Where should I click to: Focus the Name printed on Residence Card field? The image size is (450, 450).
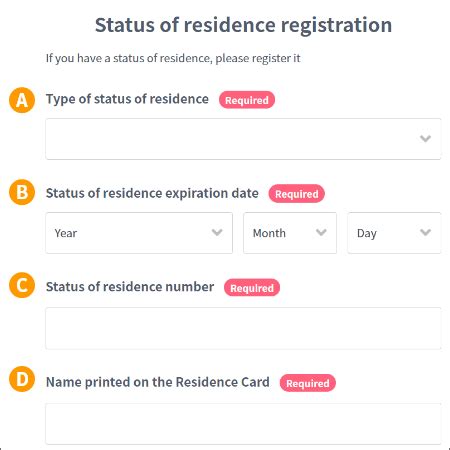click(x=243, y=424)
